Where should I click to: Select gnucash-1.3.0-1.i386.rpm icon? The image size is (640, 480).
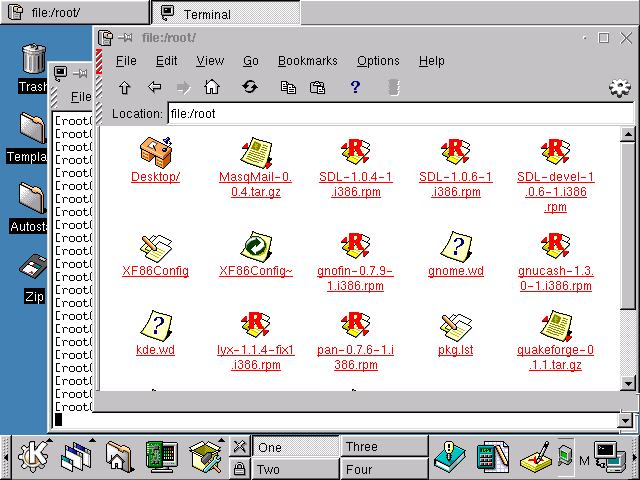pyautogui.click(x=556, y=246)
